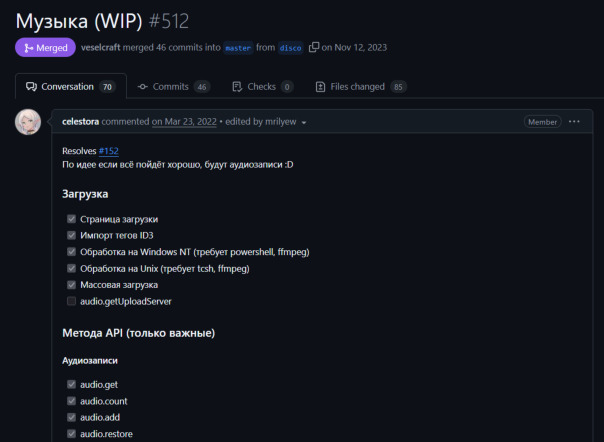
Task: Toggle the Обработка на Unix checkbox
Action: pos(71,268)
